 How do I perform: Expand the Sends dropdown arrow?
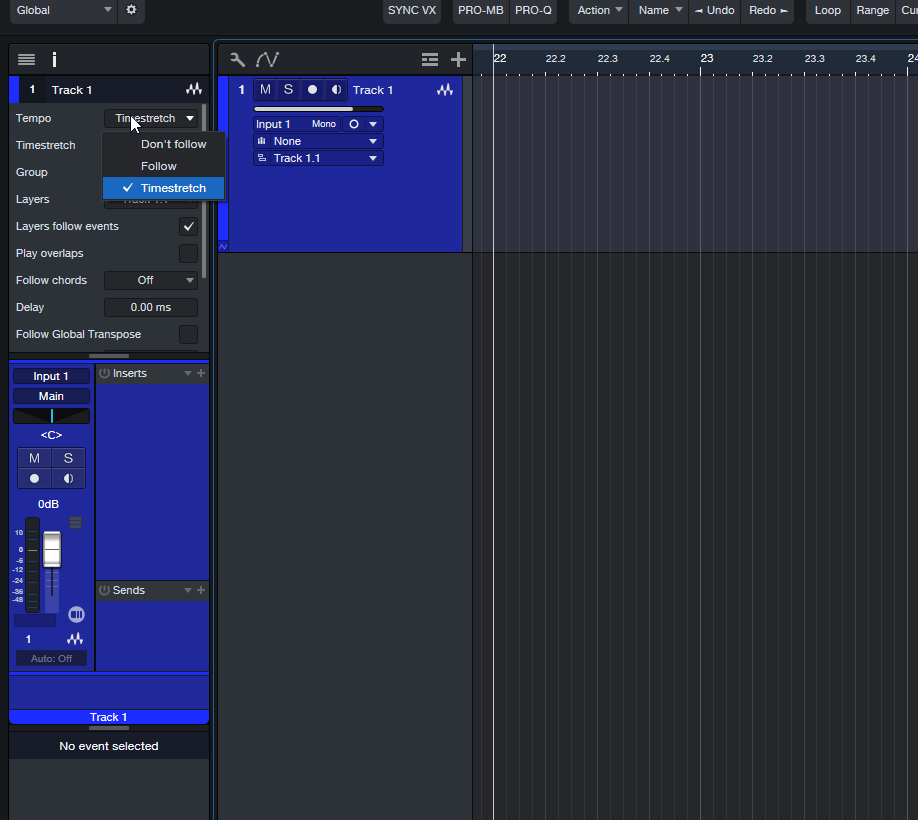[188, 590]
